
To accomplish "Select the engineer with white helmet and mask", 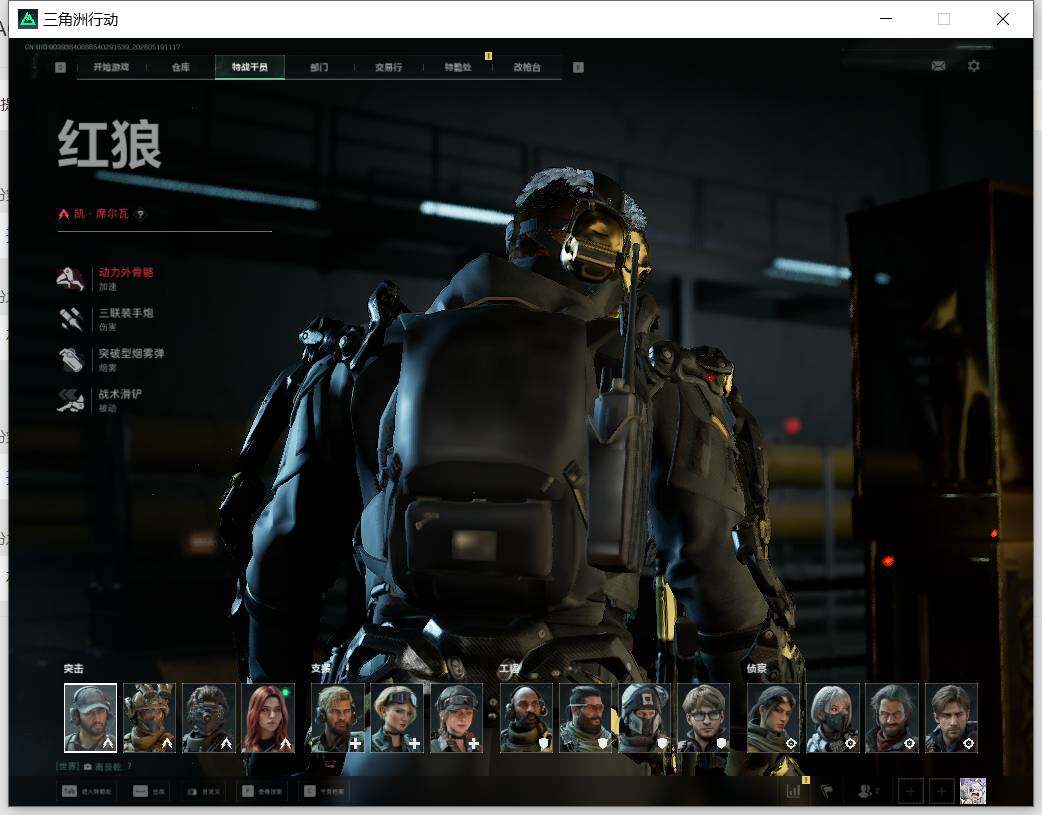I will [645, 718].
